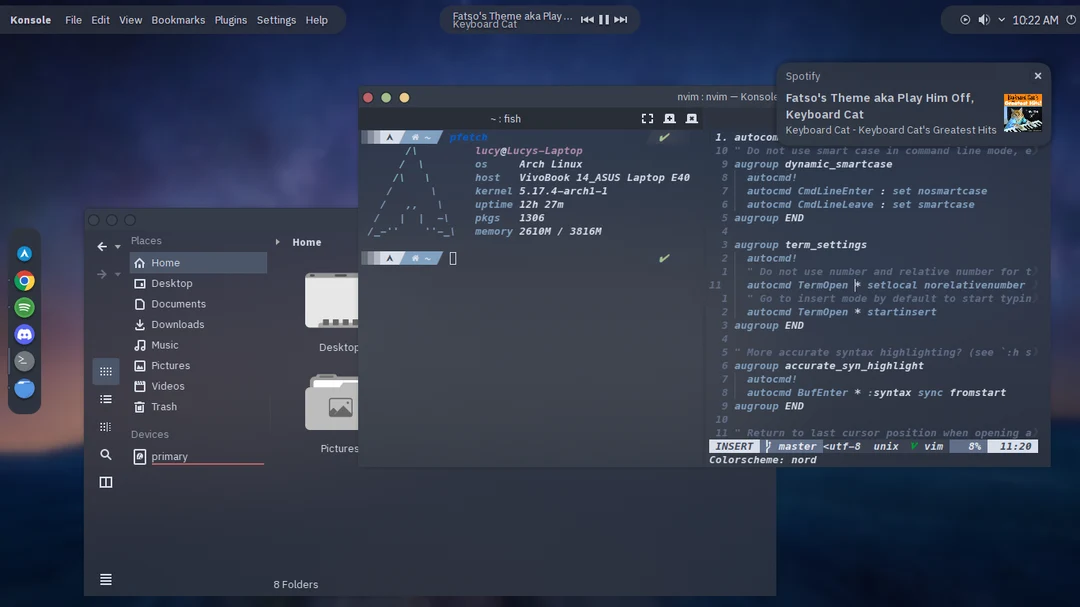
Task: Enable split view in Dolphin
Action: (x=106, y=481)
